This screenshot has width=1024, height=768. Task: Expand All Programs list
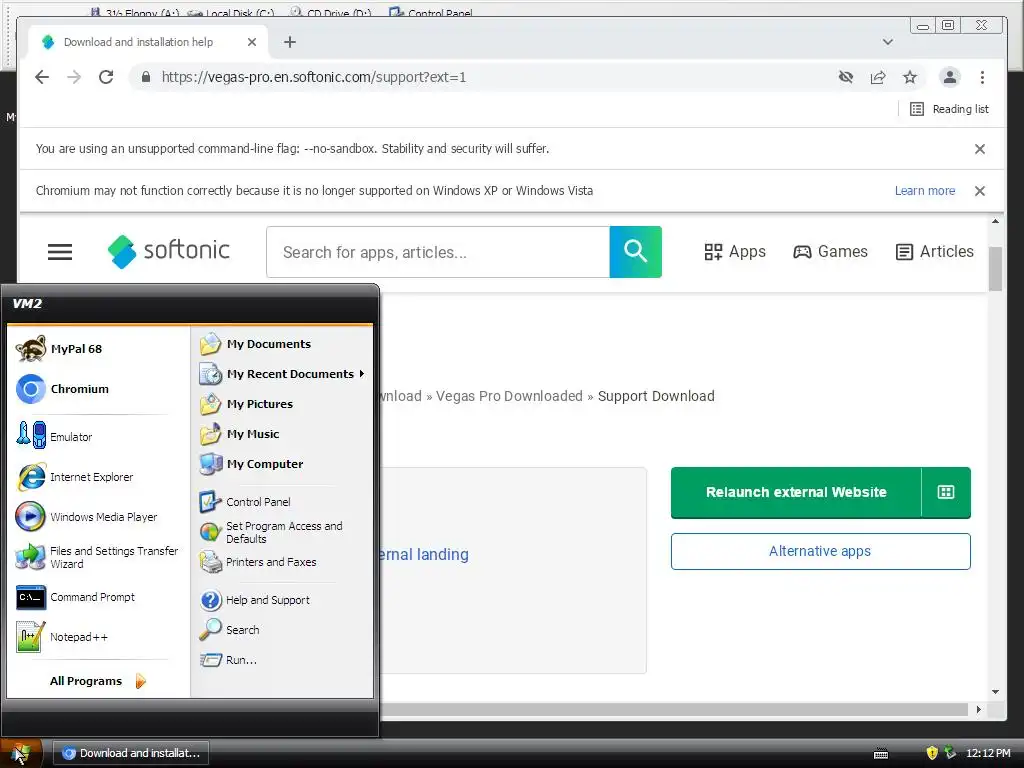[x=98, y=680]
